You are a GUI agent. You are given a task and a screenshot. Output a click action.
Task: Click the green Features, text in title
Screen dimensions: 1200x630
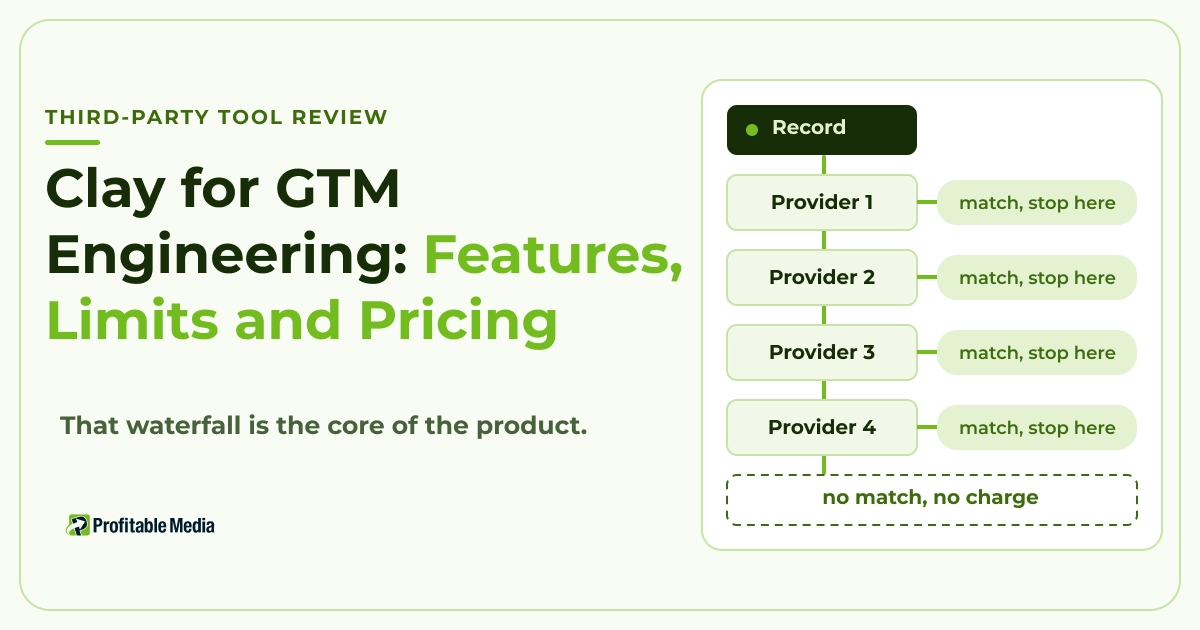554,257
